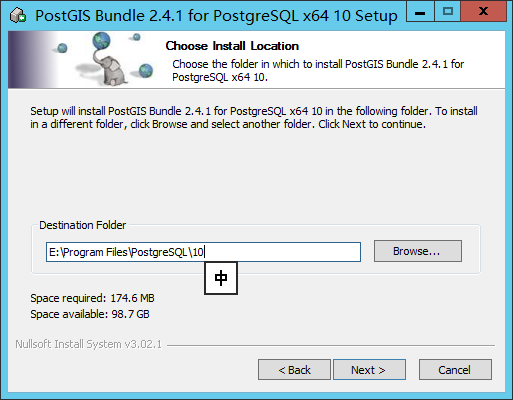Click the header description about choosing the folder

point(318,70)
